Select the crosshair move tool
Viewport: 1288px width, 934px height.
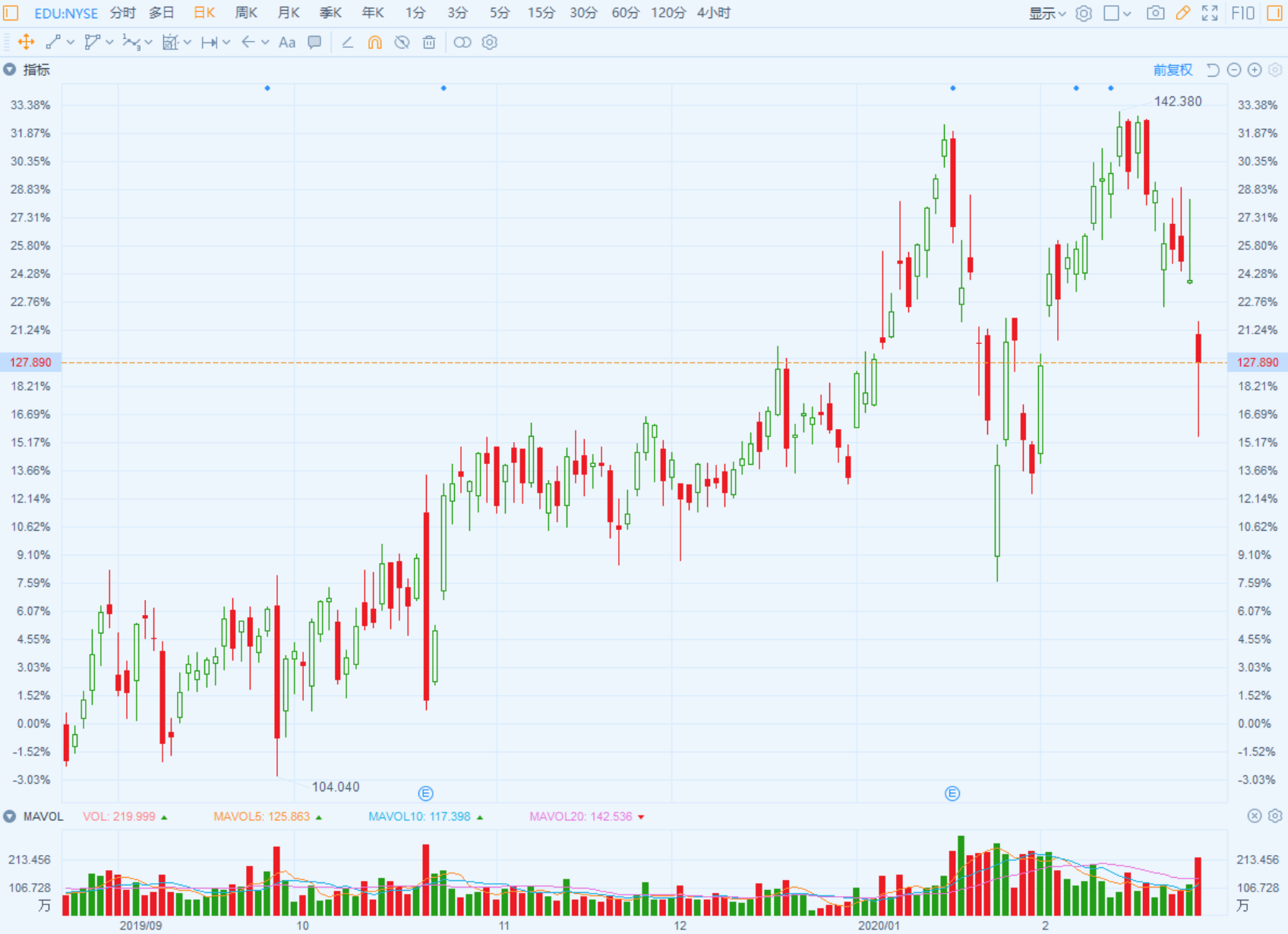26,43
